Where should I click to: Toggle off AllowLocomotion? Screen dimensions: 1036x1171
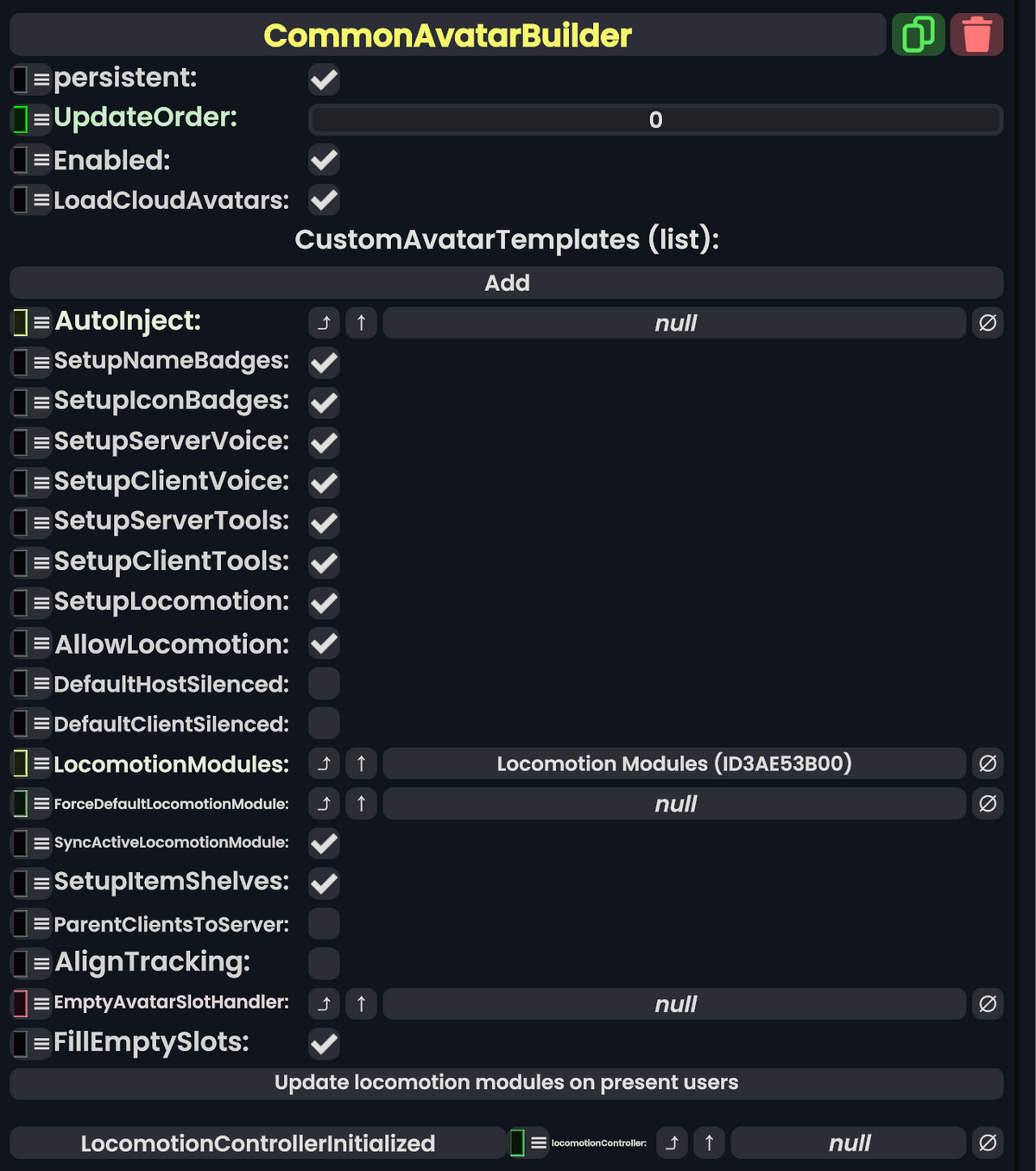[324, 642]
